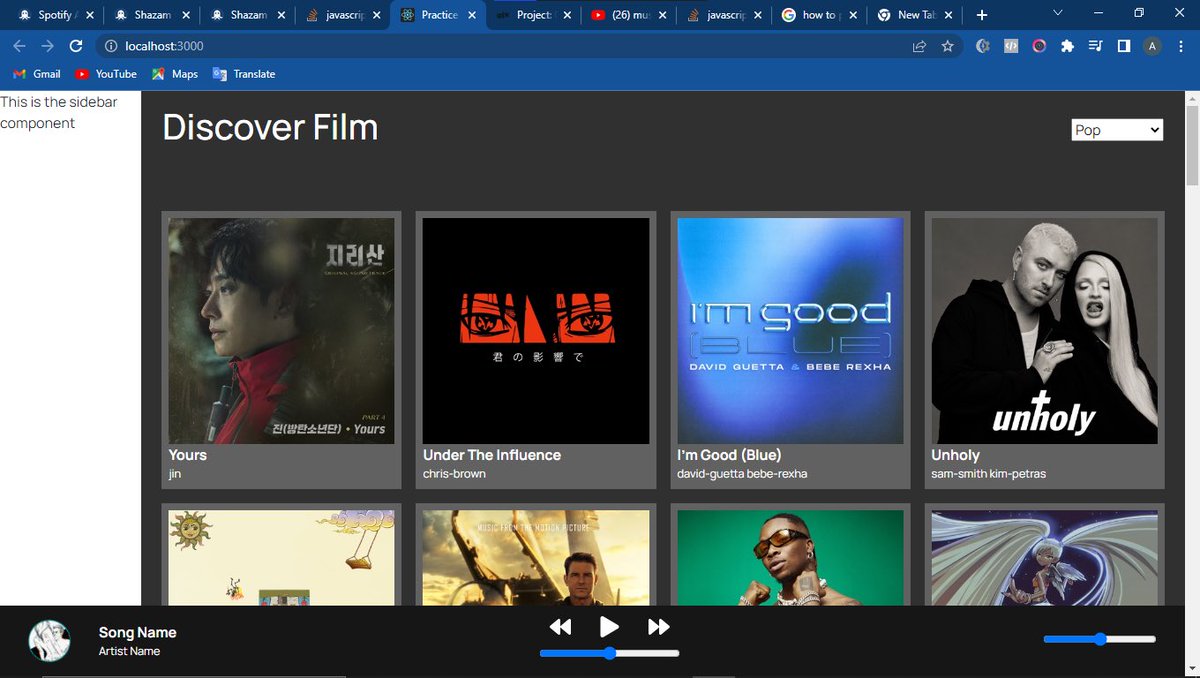Click the Under The Influence cover art
1200x678 pixels.
(x=536, y=331)
